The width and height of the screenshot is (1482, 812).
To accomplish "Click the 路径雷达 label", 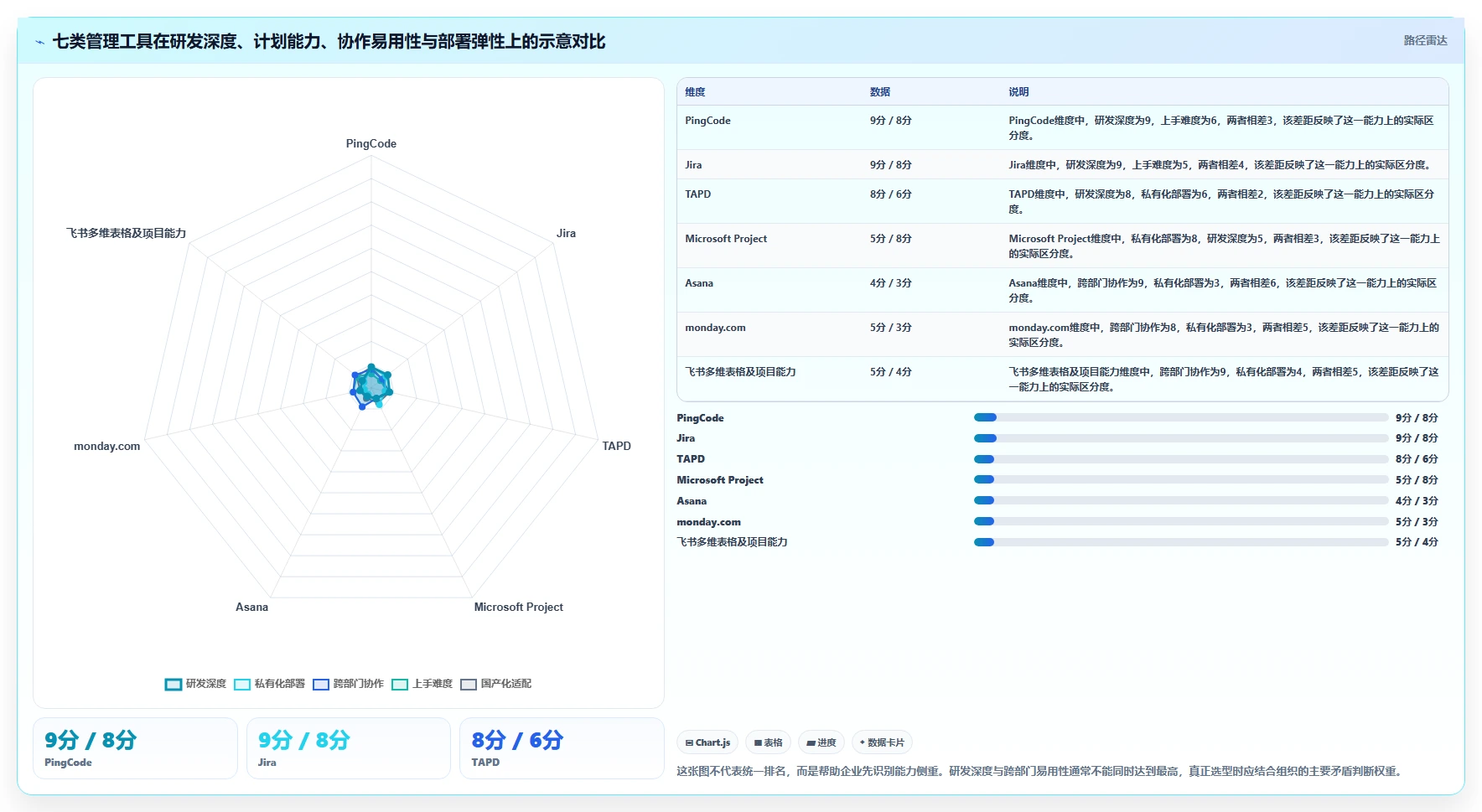I will pyautogui.click(x=1425, y=40).
